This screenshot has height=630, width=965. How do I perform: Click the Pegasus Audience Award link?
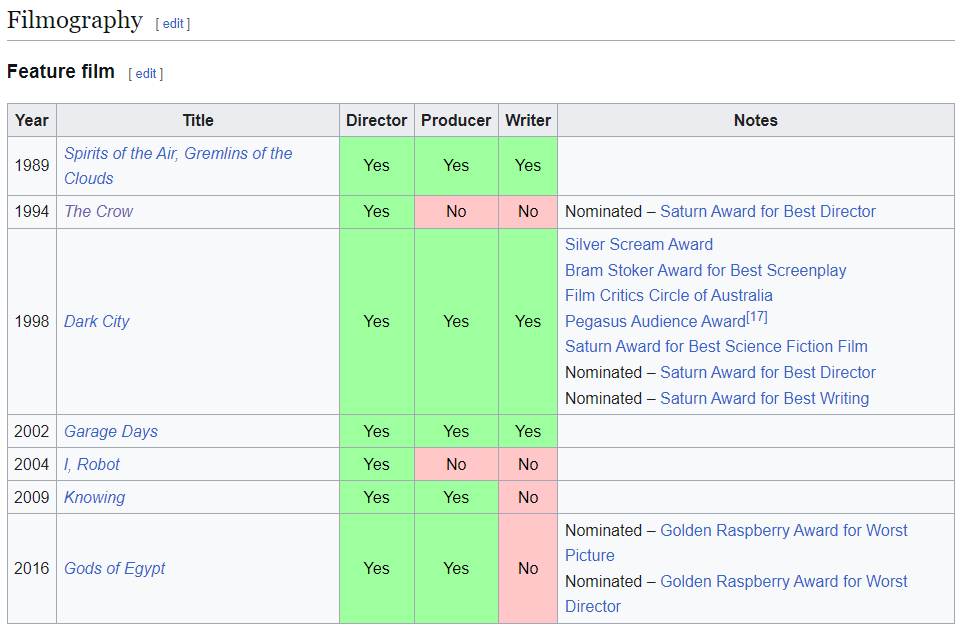coord(654,321)
